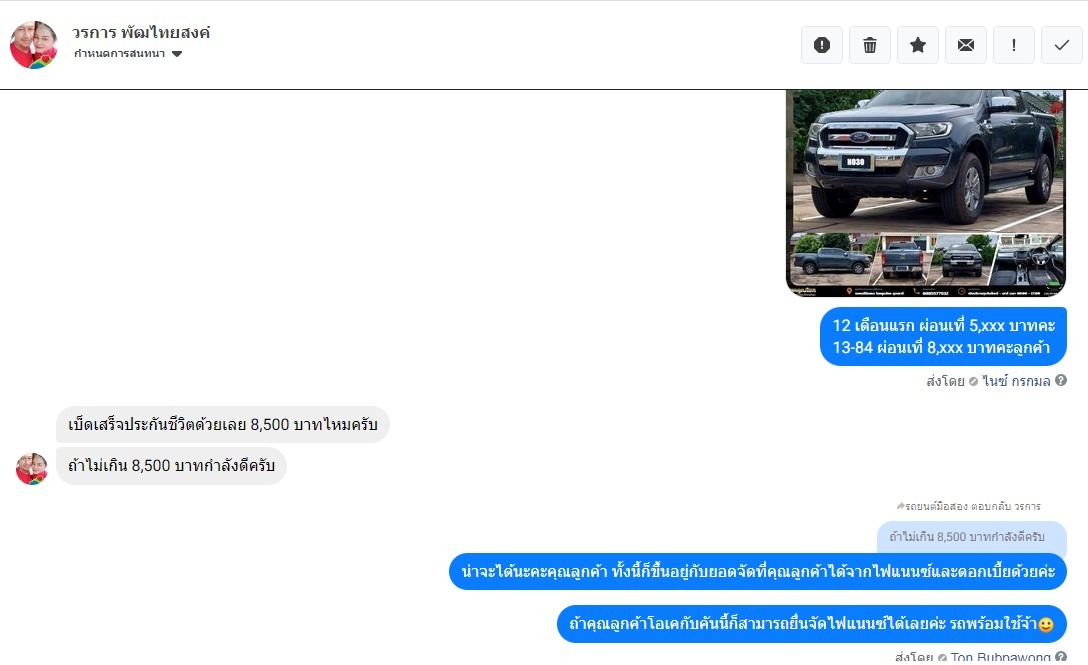This screenshot has height=665, width=1088.
Task: Star this conversation as followed up
Action: tap(917, 45)
